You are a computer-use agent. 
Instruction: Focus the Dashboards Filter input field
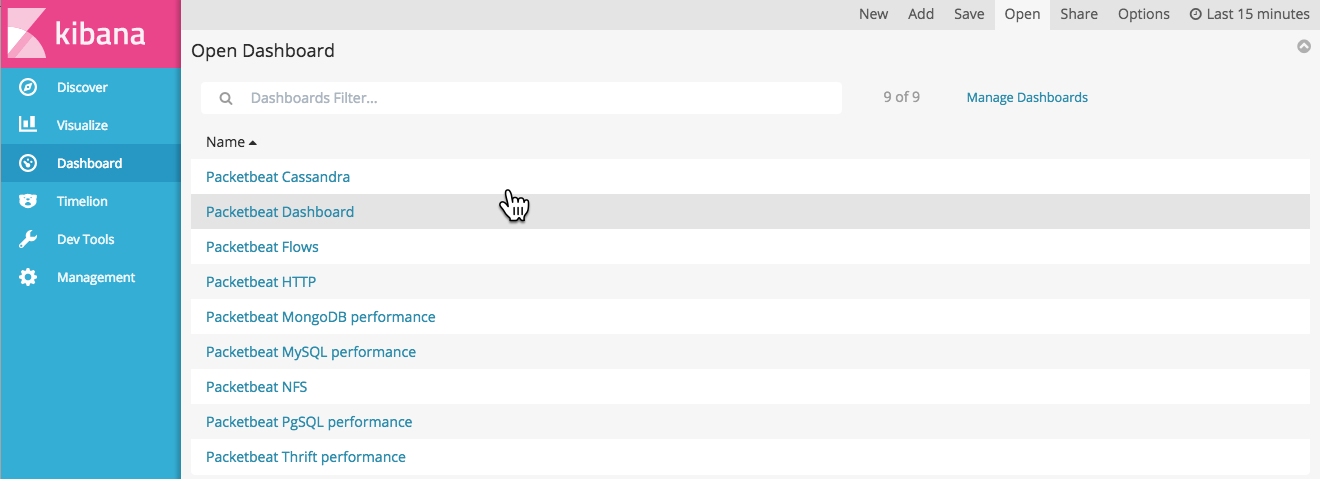(x=540, y=98)
